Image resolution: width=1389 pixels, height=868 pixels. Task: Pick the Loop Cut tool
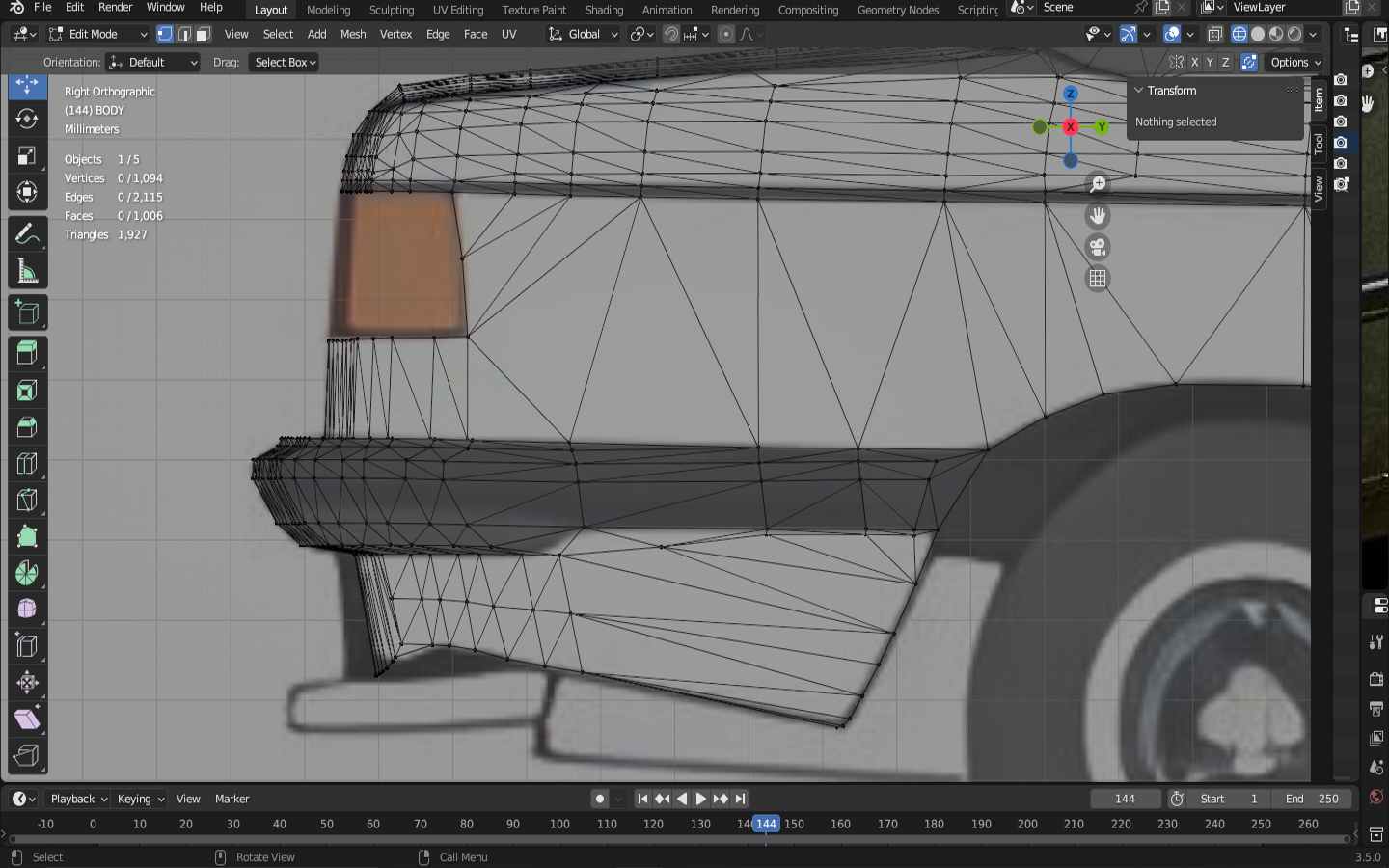click(27, 464)
